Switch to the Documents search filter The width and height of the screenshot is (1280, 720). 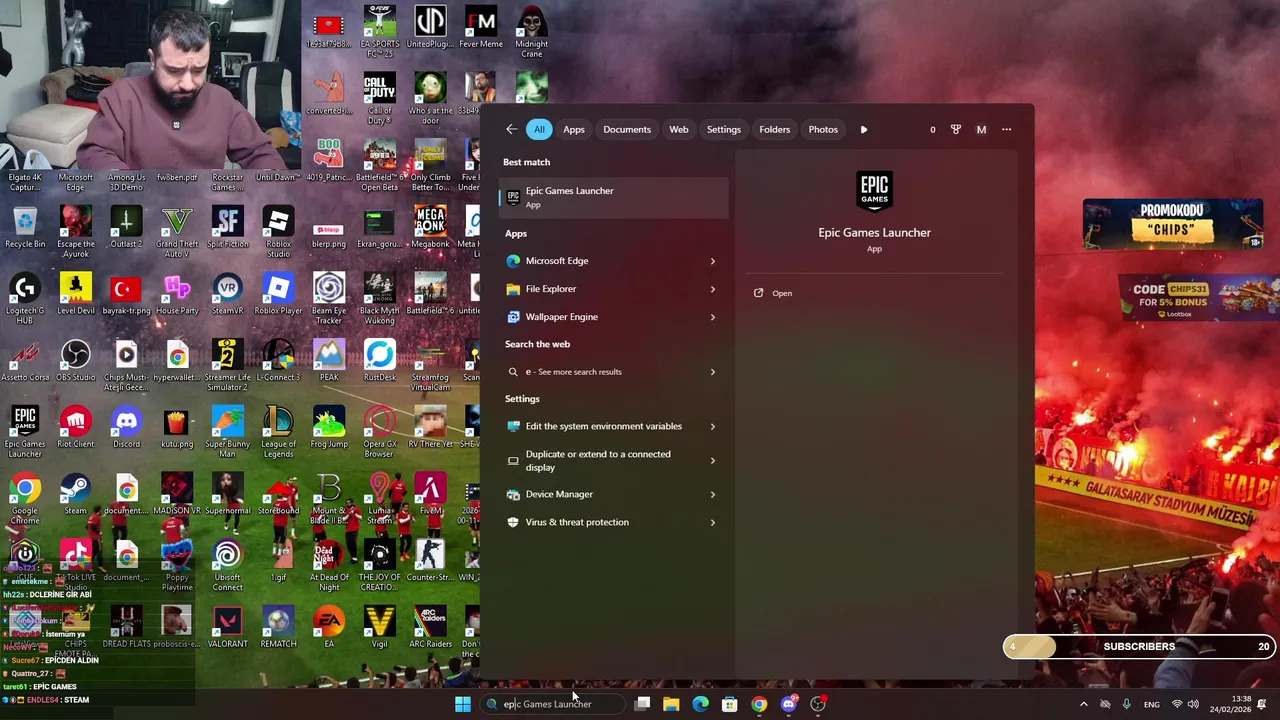(627, 129)
